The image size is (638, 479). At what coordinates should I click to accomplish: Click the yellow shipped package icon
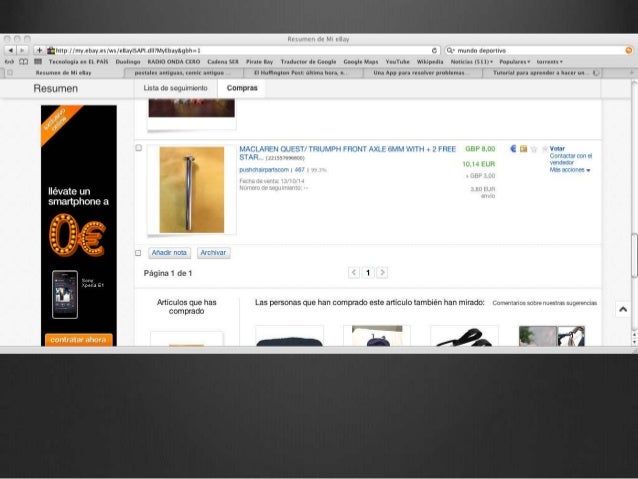(x=523, y=149)
